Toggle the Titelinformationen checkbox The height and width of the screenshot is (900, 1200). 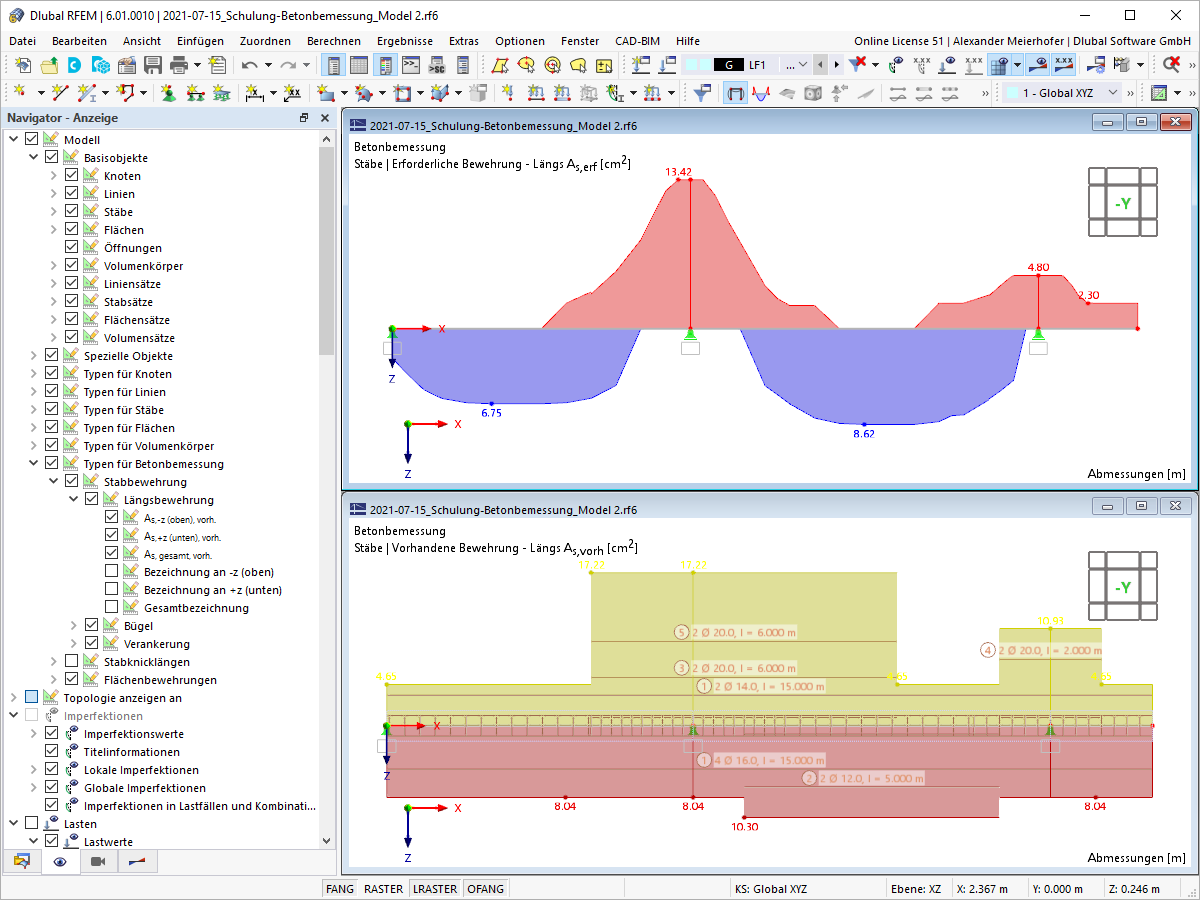point(51,752)
